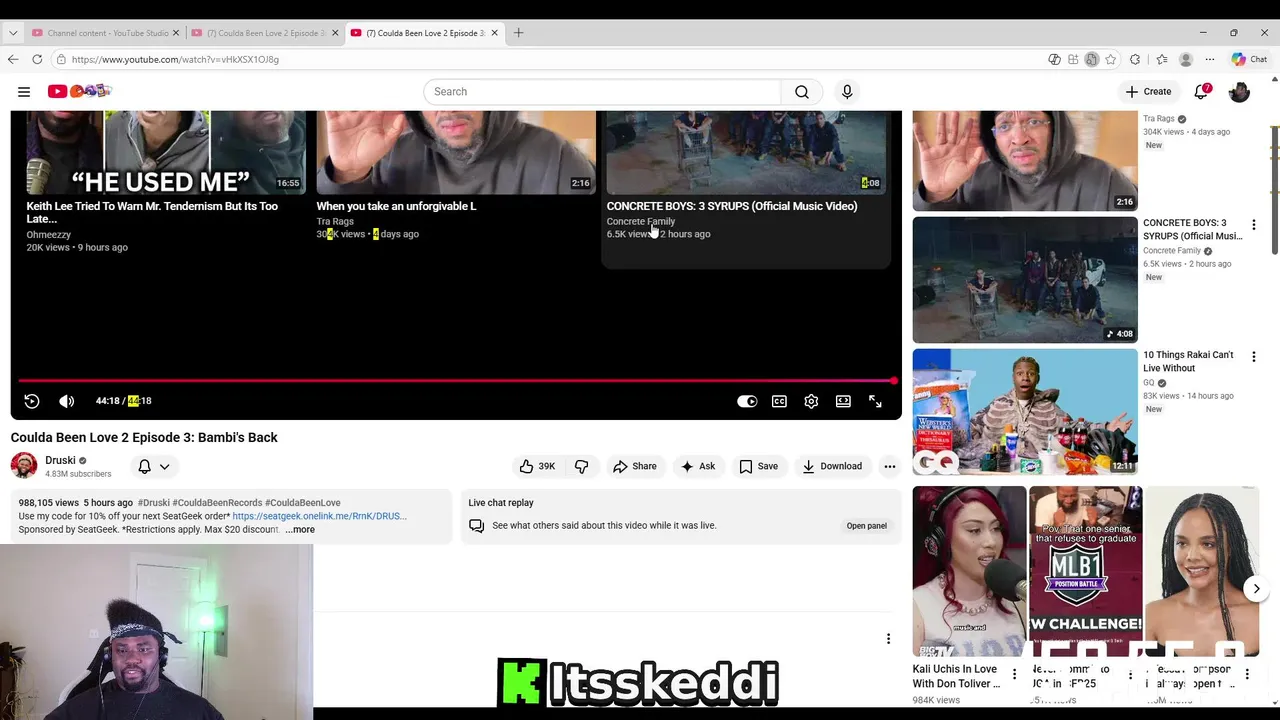Open the Druski channel avatar
Screen dimensions: 1280x720
24,466
